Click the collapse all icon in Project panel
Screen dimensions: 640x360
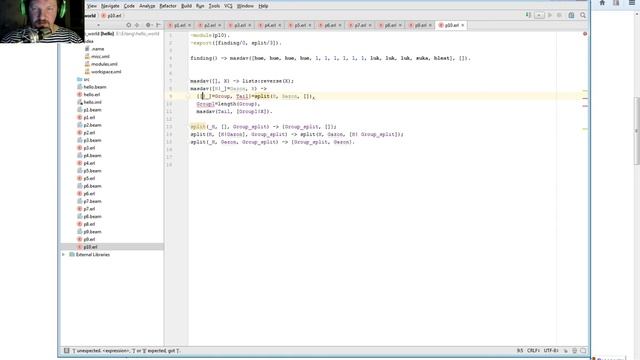tap(137, 25)
